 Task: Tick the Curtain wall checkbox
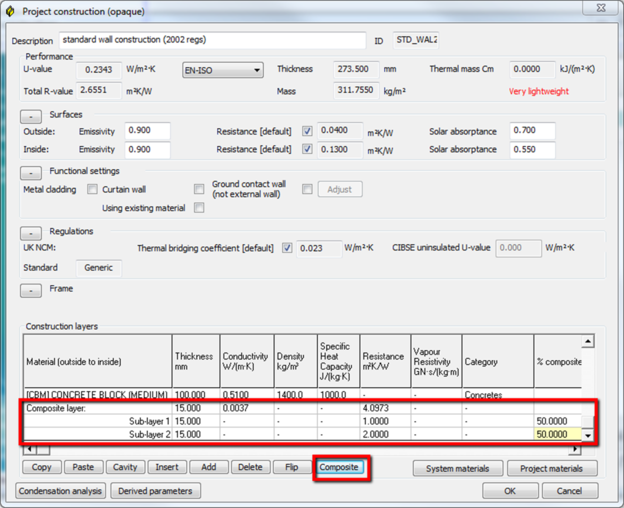click(199, 189)
